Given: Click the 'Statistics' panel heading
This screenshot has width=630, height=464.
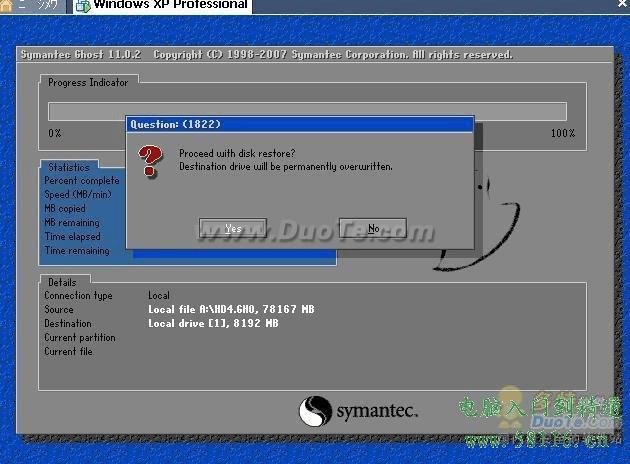Looking at the screenshot, I should tap(69, 167).
